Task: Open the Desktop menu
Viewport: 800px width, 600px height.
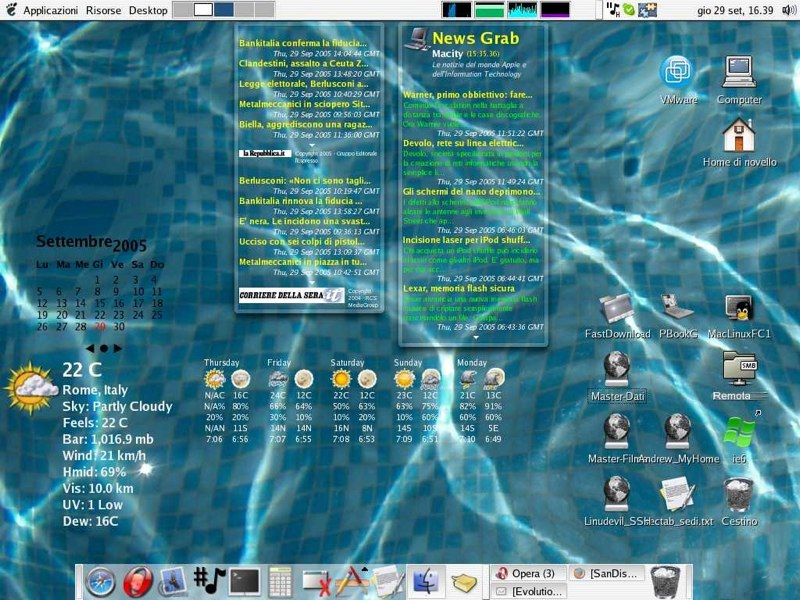Action: [148, 10]
